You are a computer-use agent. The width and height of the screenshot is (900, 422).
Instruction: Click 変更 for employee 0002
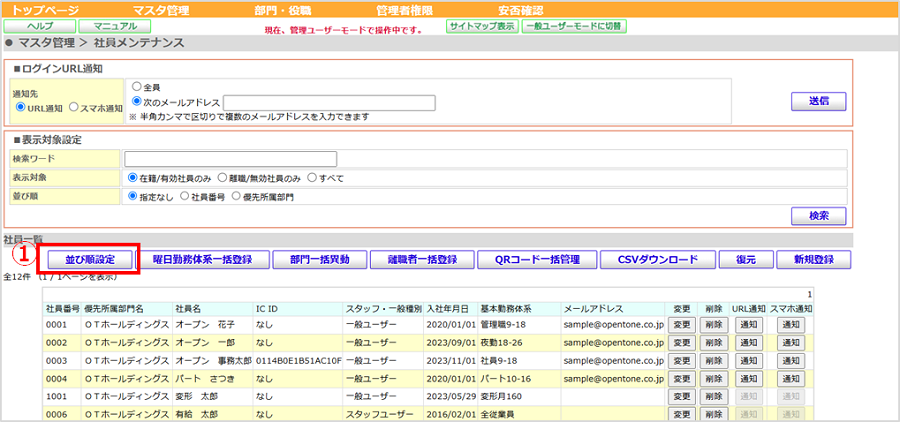click(682, 343)
